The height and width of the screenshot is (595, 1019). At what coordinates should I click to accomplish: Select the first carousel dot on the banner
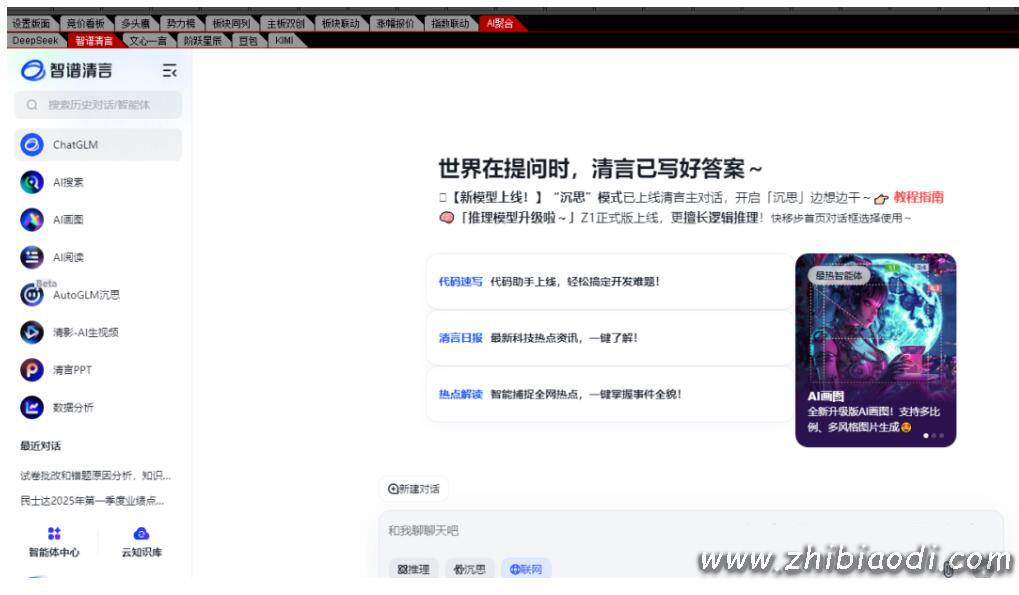click(x=926, y=436)
